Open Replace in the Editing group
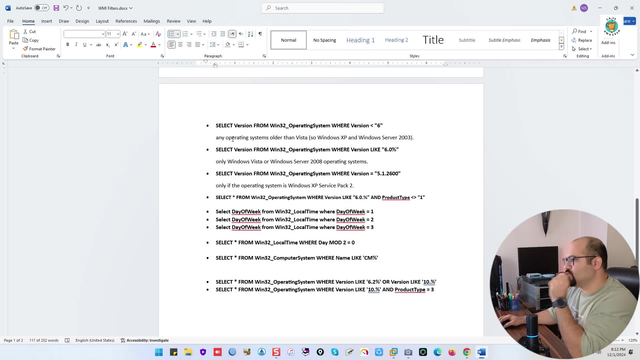 (x=582, y=40)
